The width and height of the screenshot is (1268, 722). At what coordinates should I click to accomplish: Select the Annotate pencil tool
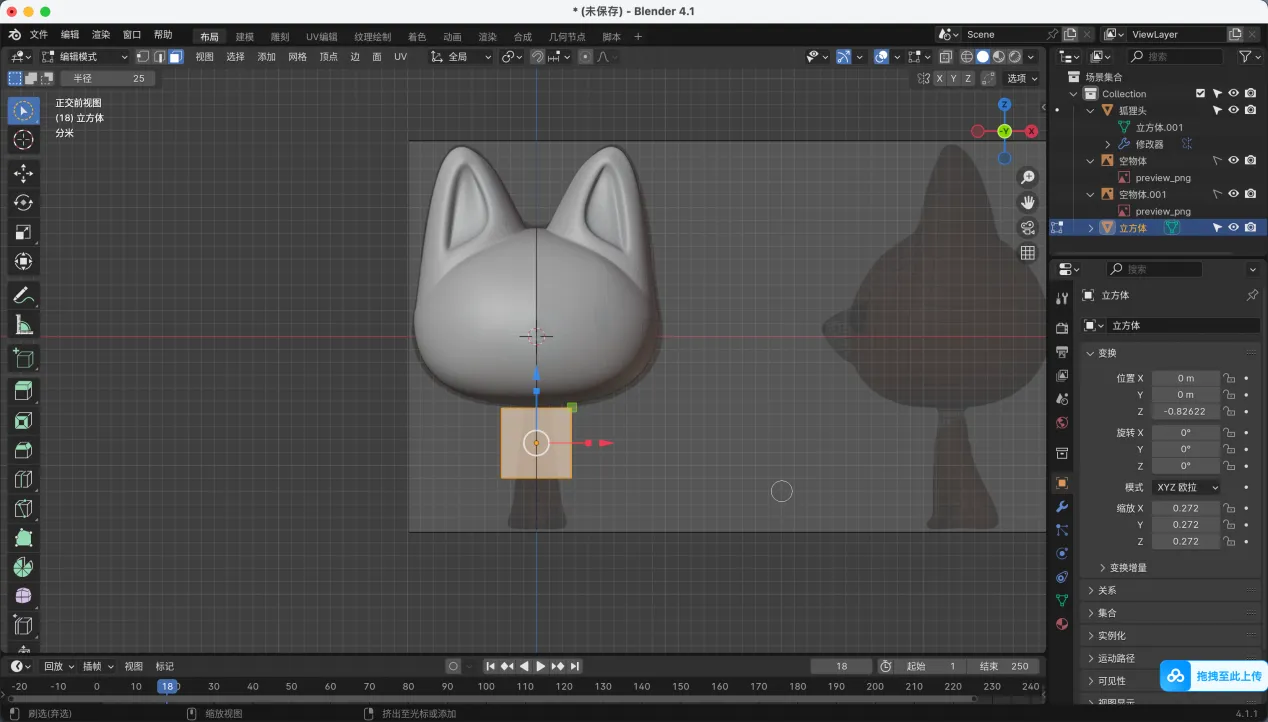(x=23, y=295)
